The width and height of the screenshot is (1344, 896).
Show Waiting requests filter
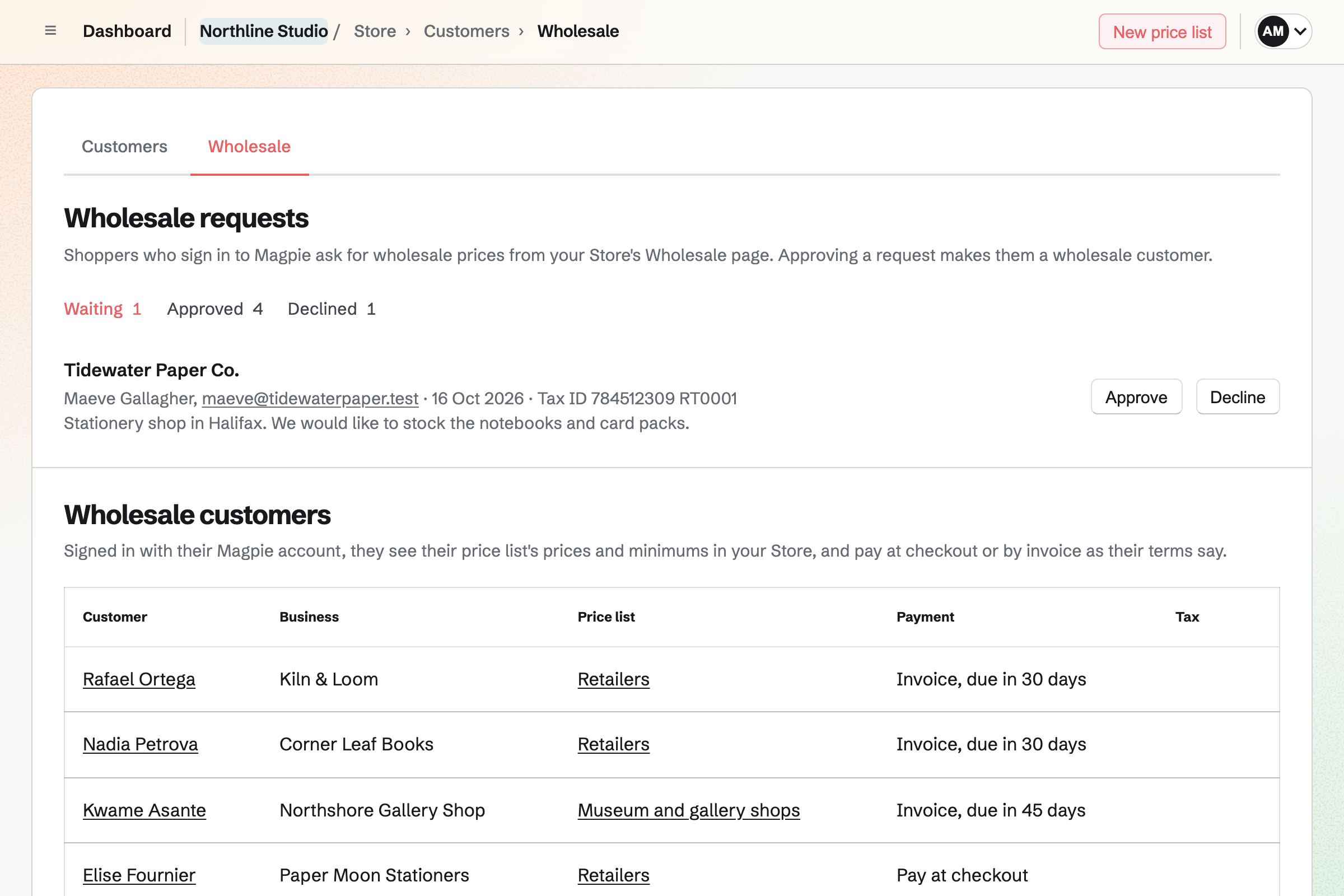click(102, 309)
